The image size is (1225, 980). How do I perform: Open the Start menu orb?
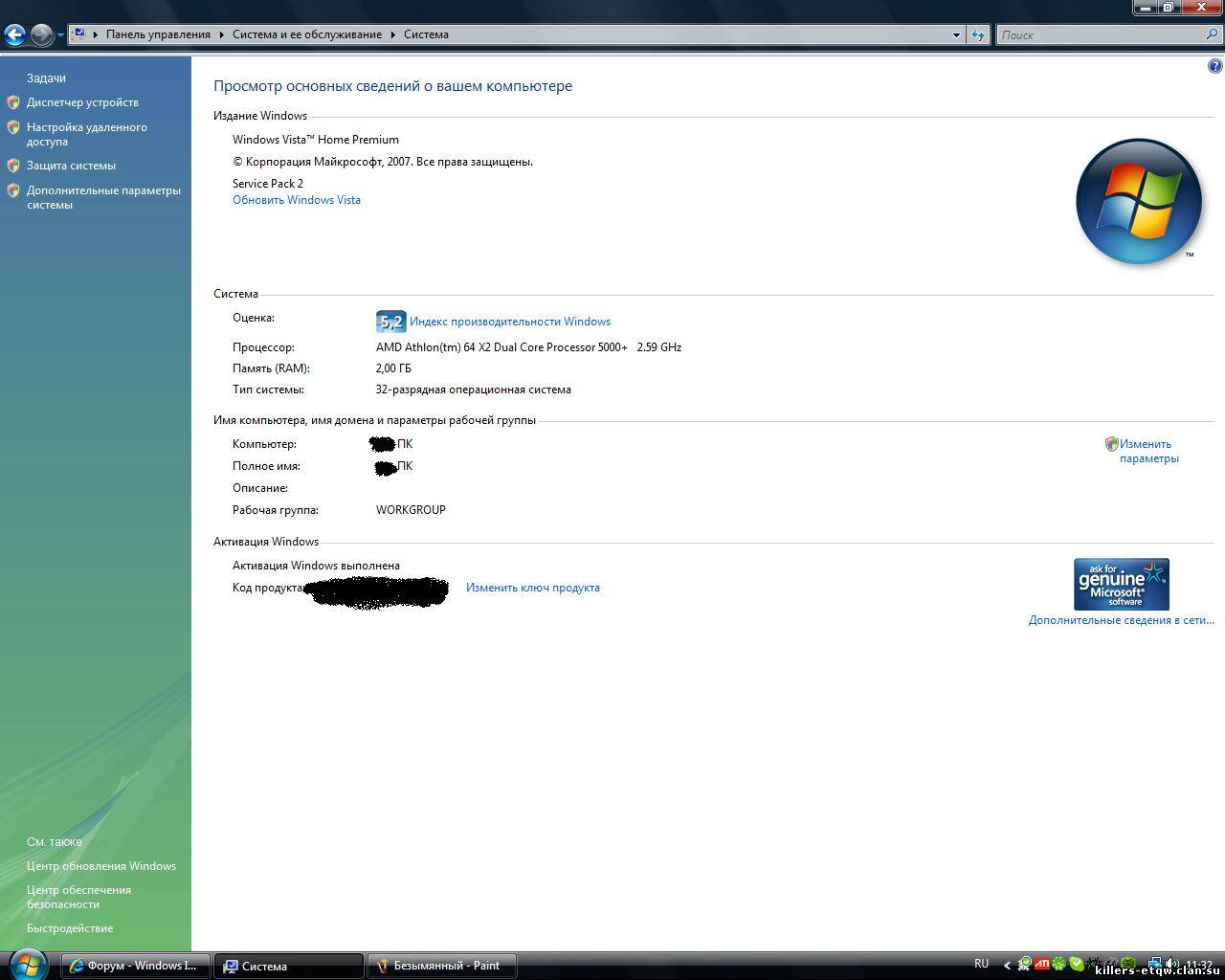pyautogui.click(x=27, y=965)
